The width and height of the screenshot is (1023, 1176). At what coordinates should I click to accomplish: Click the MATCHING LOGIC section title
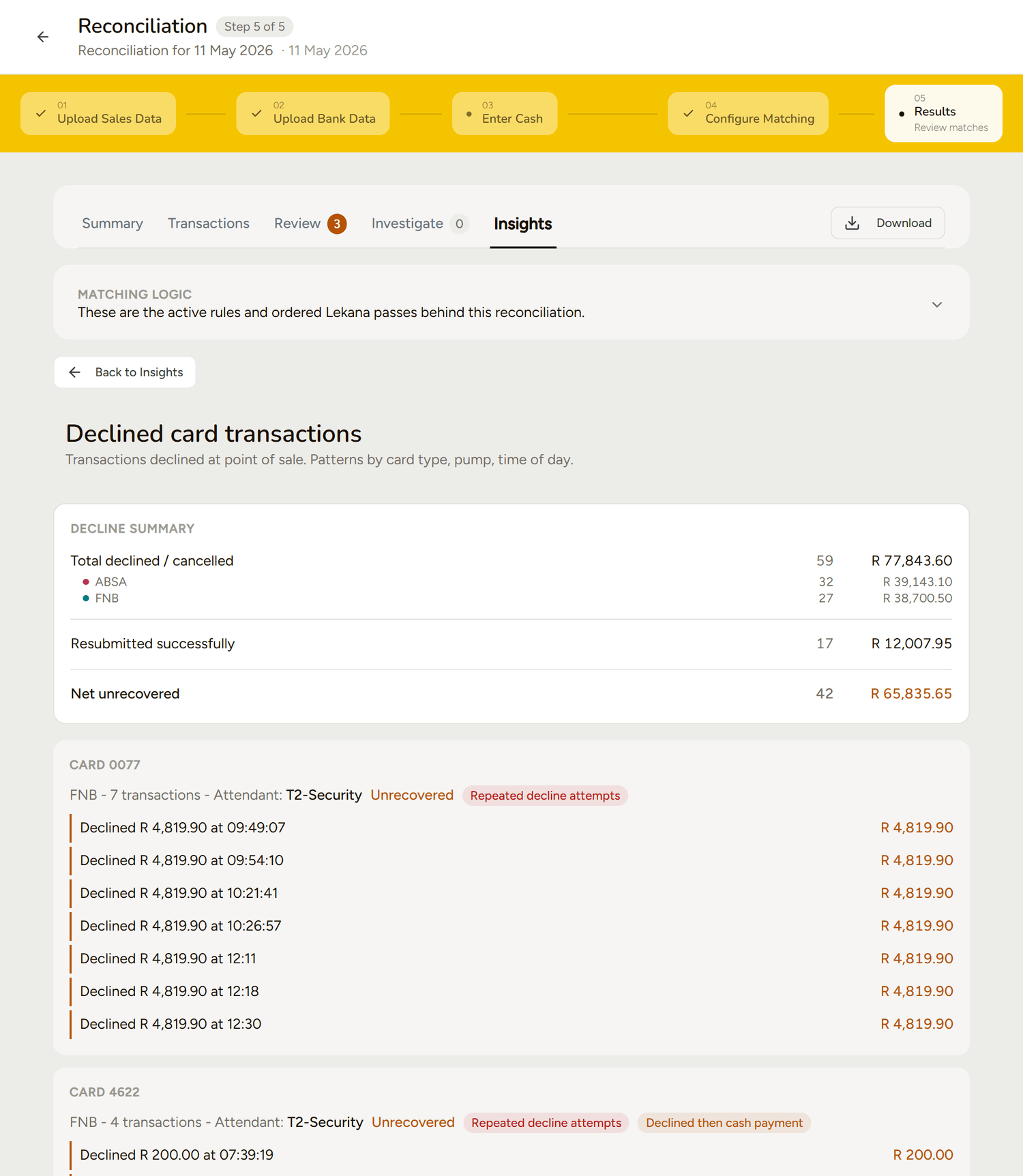[134, 295]
